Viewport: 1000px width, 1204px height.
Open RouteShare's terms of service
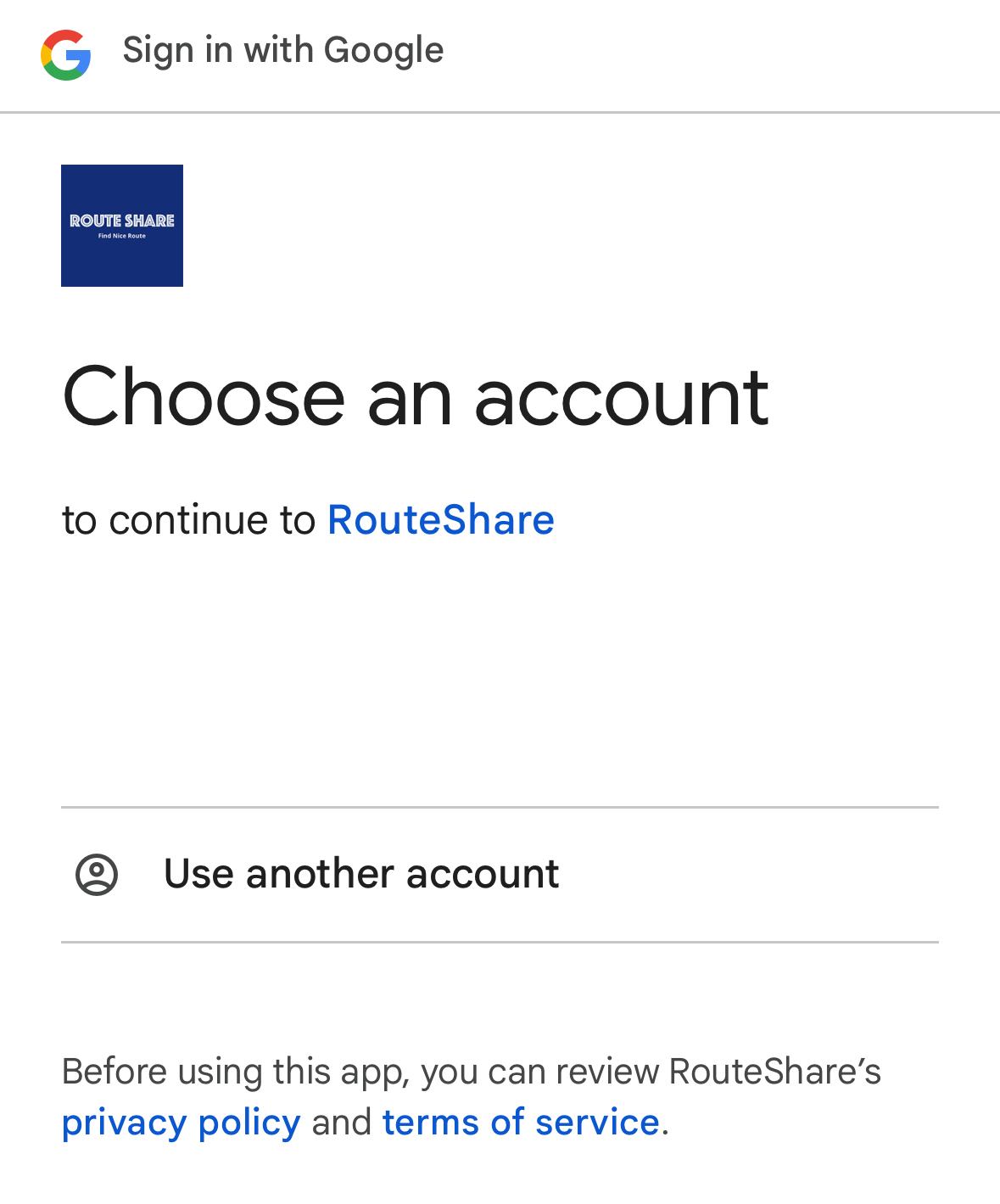click(x=521, y=1122)
